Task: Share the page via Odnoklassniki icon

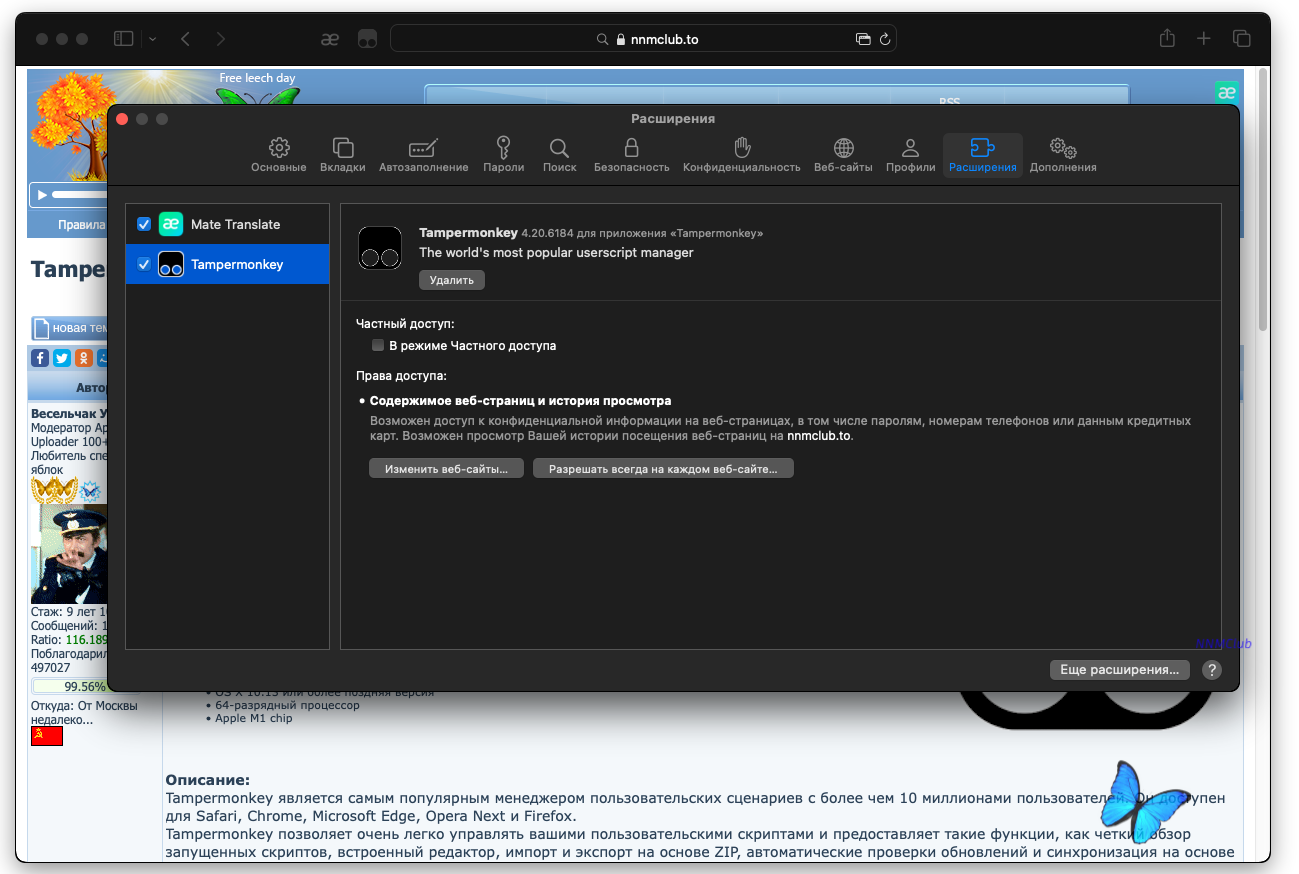Action: 84,358
